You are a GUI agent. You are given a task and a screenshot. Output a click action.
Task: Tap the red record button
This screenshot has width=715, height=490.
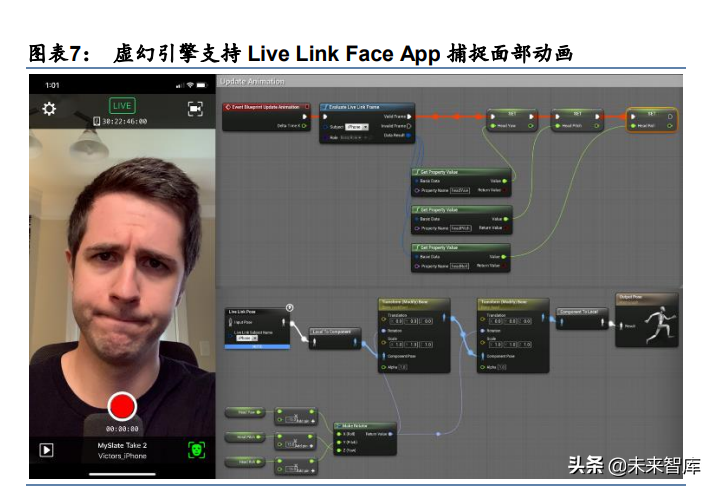click(122, 406)
